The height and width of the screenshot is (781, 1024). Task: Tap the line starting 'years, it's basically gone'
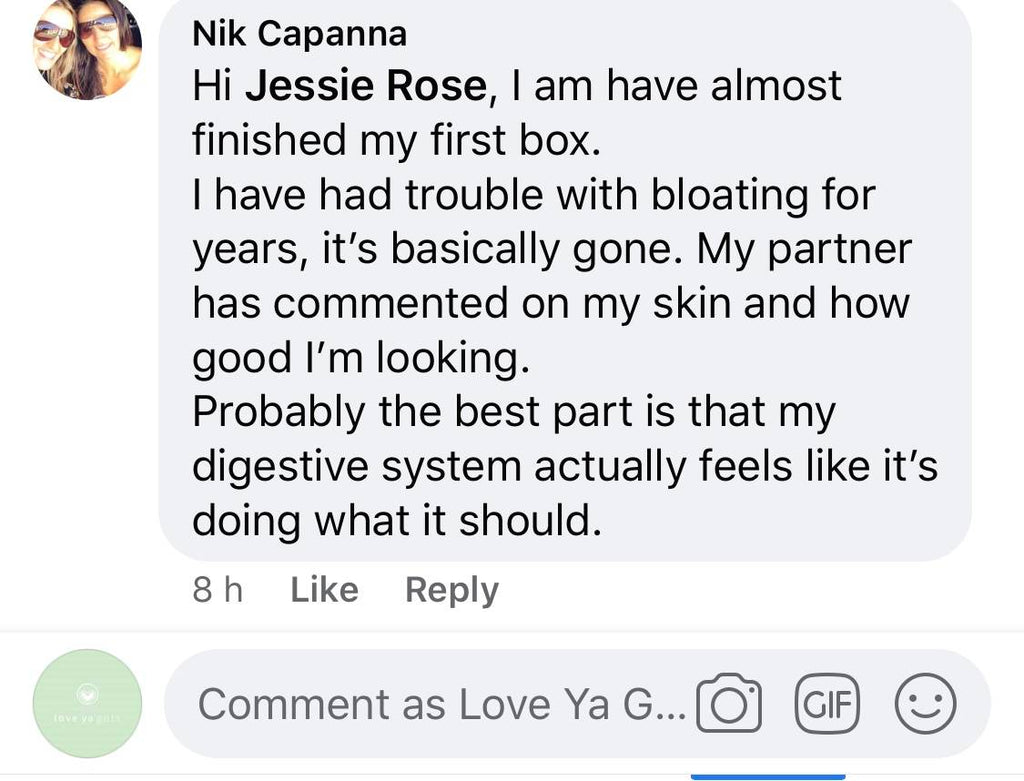point(551,249)
